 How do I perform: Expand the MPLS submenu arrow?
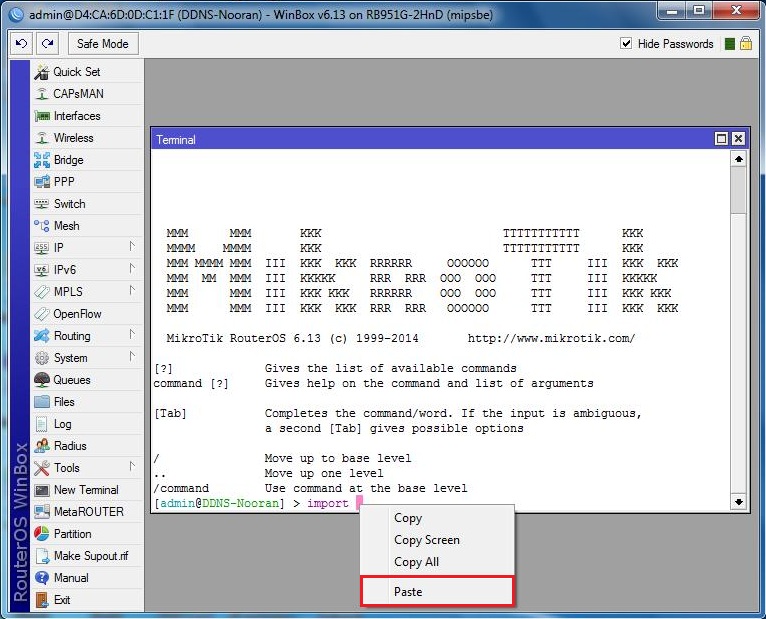click(x=132, y=290)
